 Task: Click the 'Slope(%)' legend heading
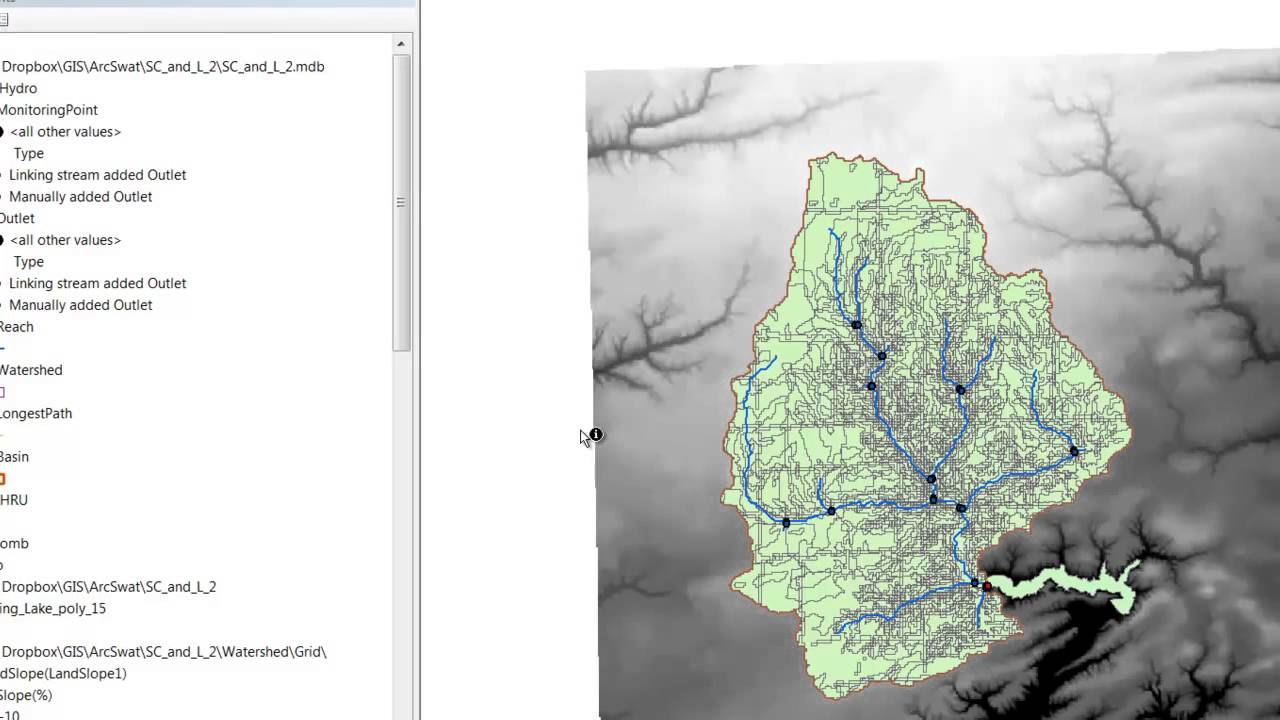coord(26,695)
